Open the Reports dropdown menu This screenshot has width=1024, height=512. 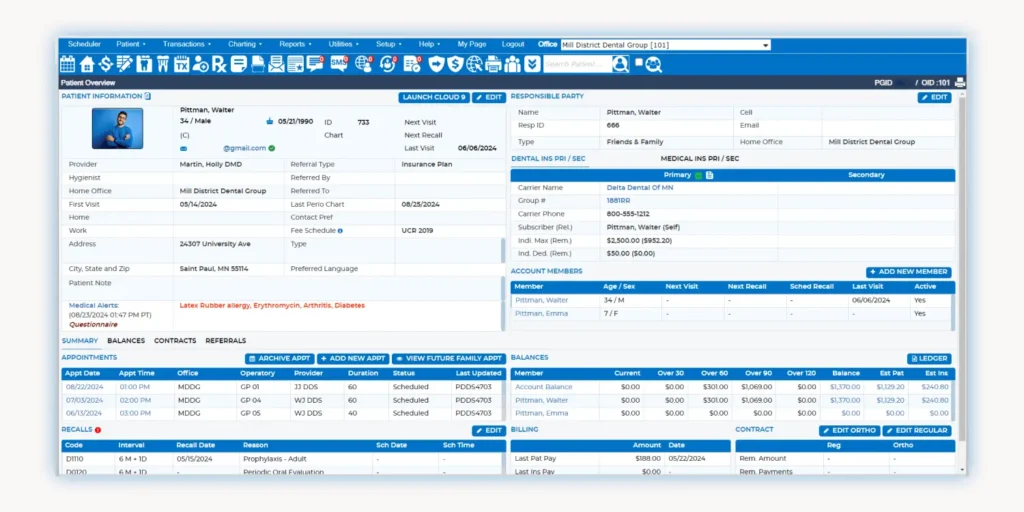point(295,45)
